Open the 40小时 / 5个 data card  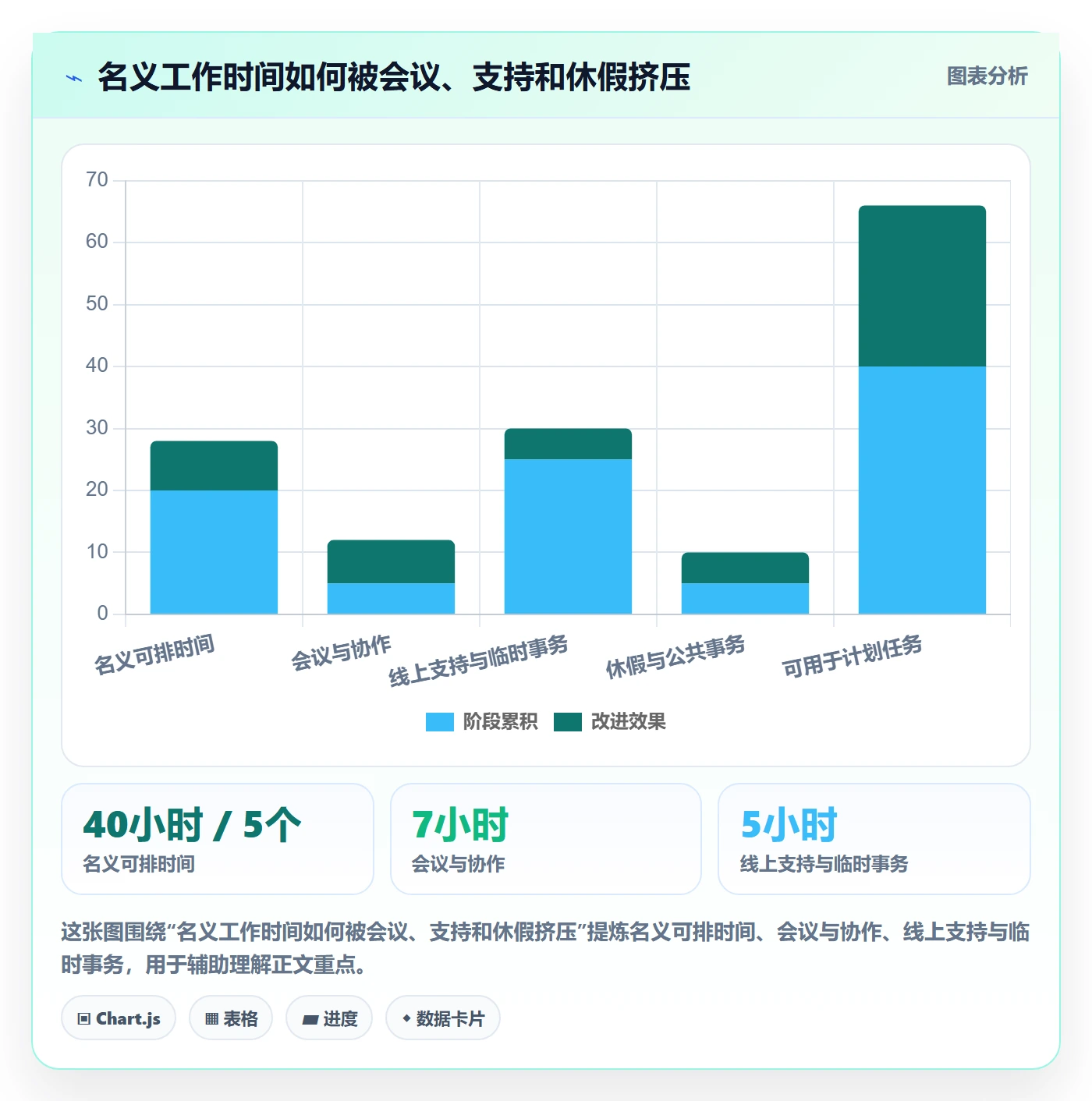tap(218, 839)
